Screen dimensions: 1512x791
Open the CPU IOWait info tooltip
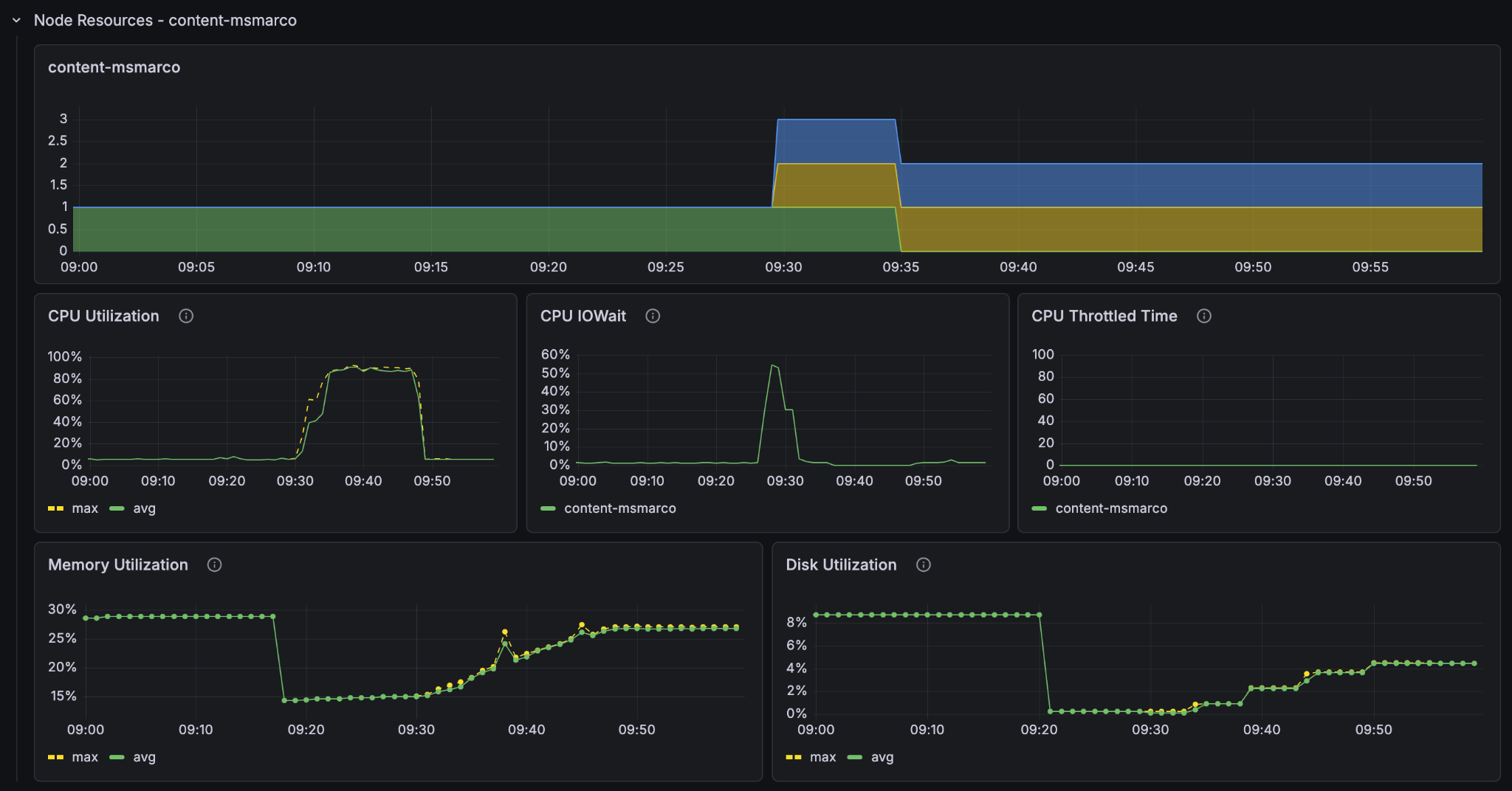[653, 316]
